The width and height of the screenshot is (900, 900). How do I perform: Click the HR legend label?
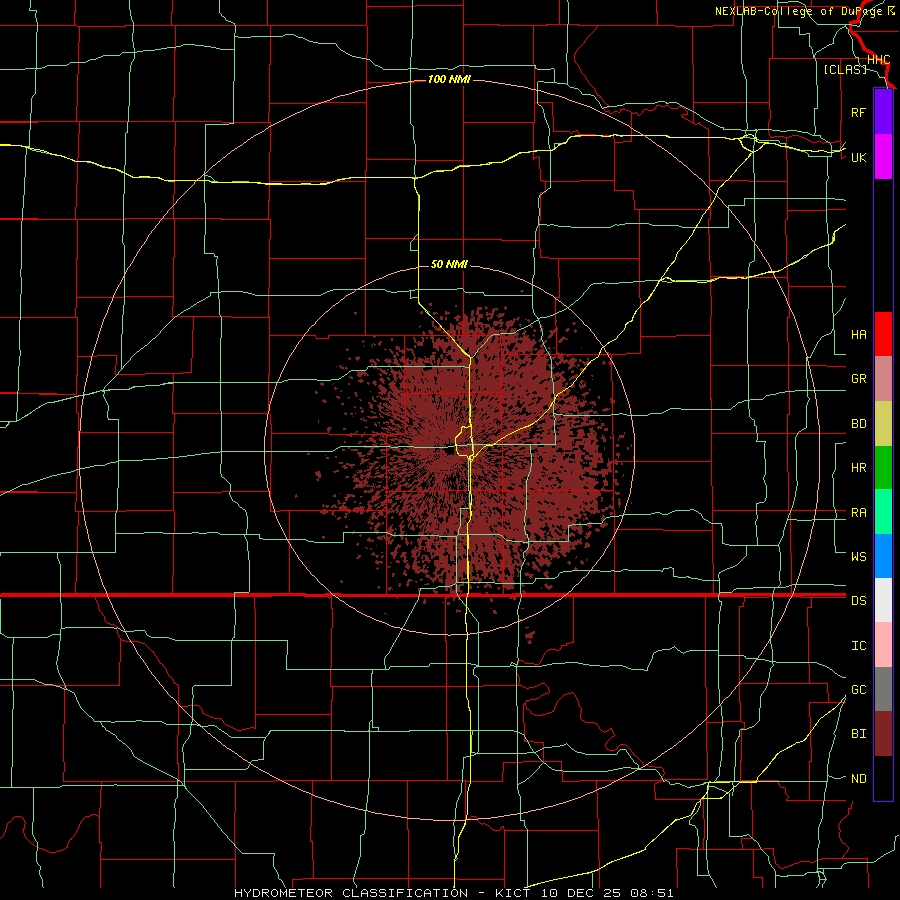coord(859,468)
